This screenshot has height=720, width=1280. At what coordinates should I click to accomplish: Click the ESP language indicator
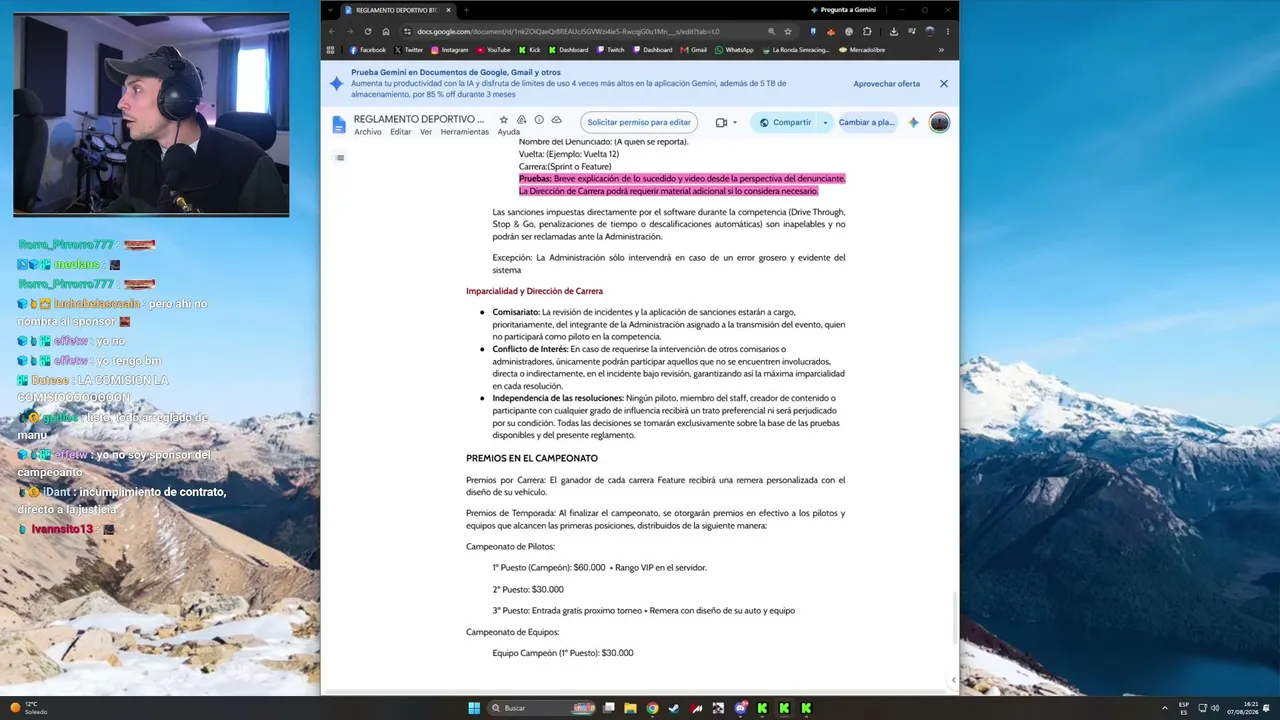point(1184,708)
